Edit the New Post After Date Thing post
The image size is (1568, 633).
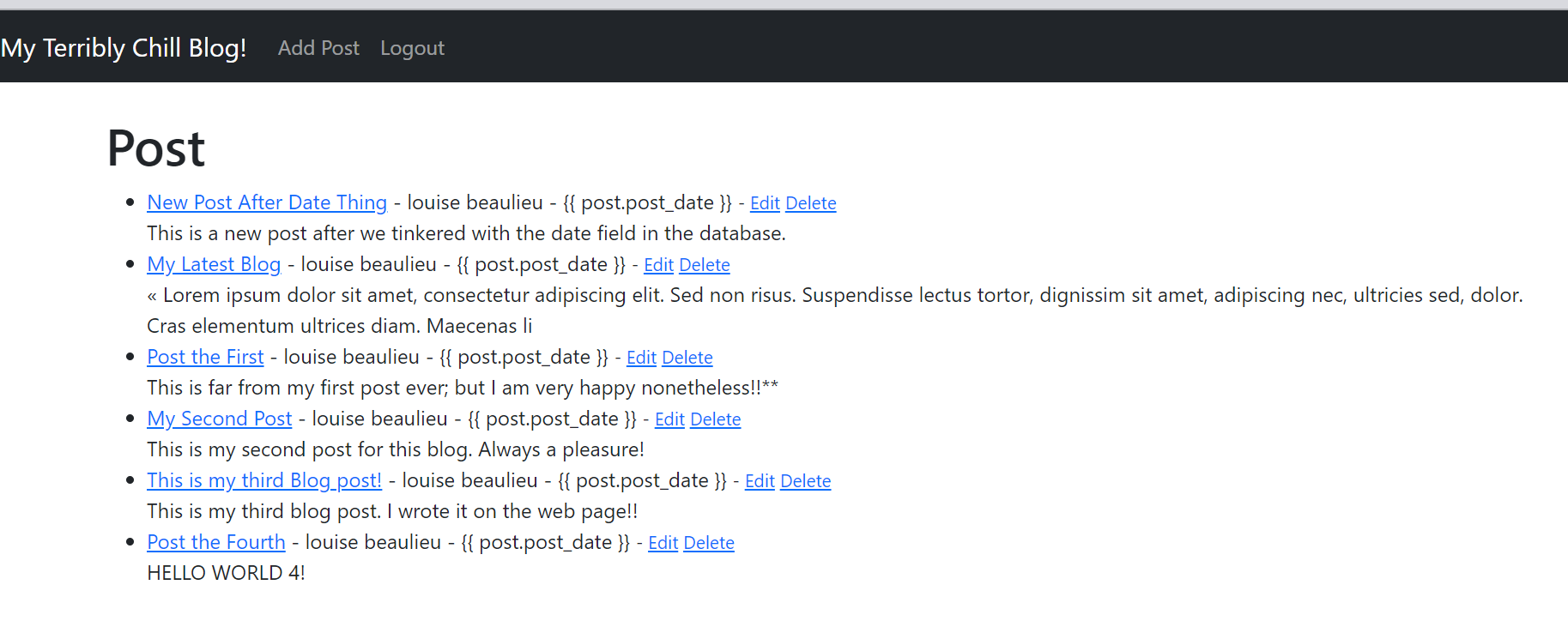point(765,203)
